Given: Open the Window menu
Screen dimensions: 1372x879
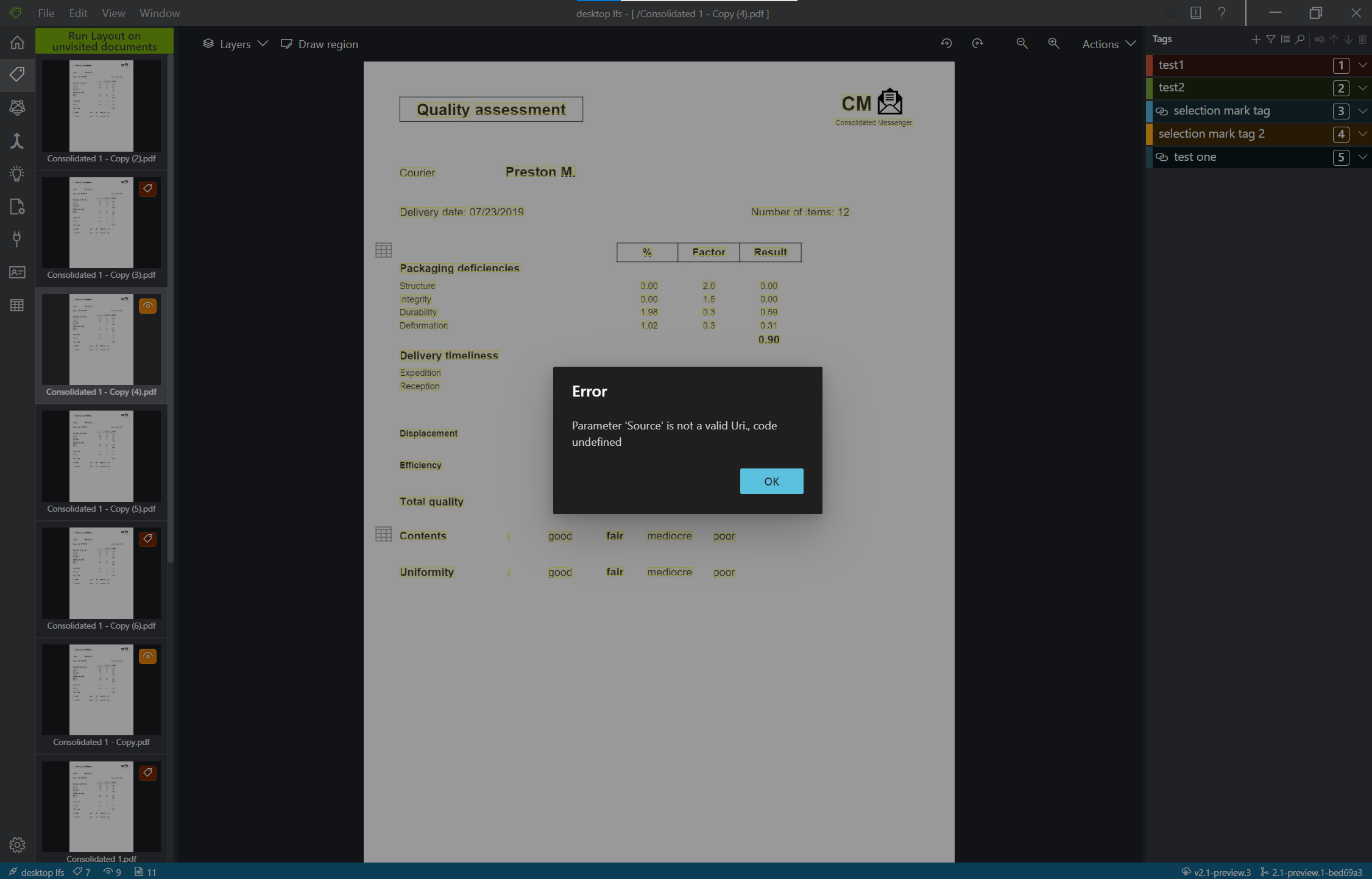Looking at the screenshot, I should [159, 12].
